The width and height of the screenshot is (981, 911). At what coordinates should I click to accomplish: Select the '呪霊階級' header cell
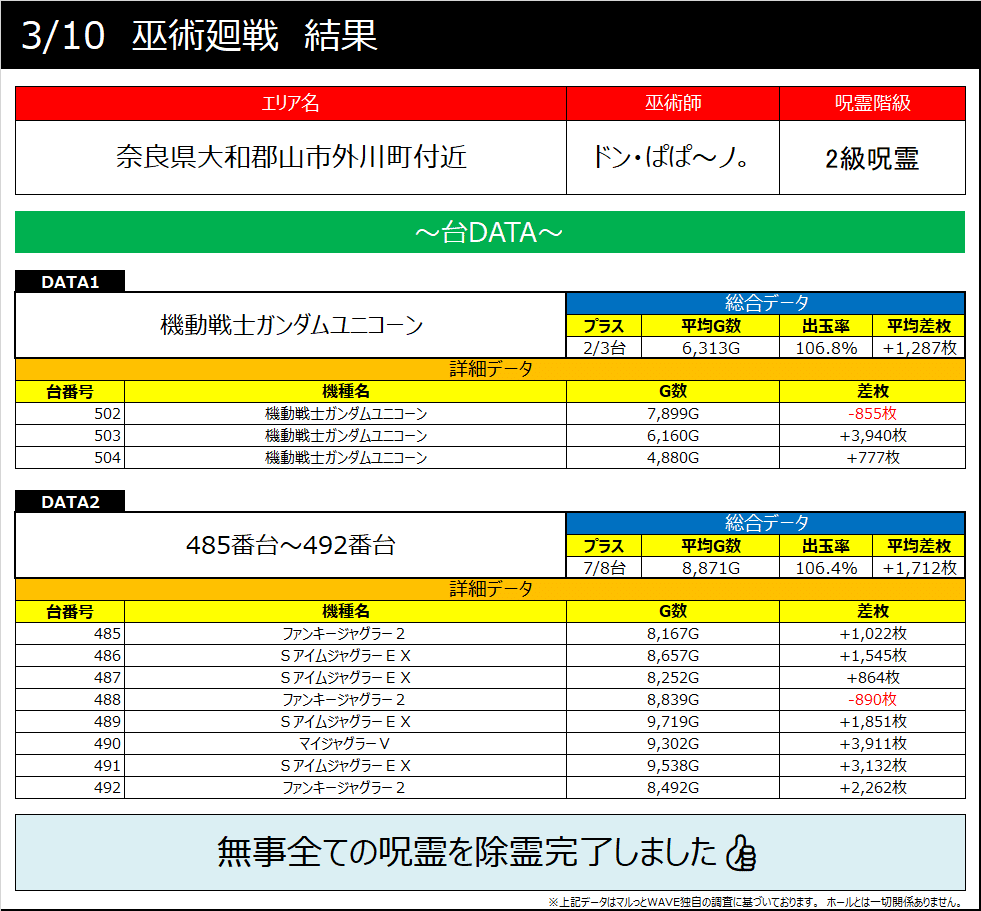[872, 103]
